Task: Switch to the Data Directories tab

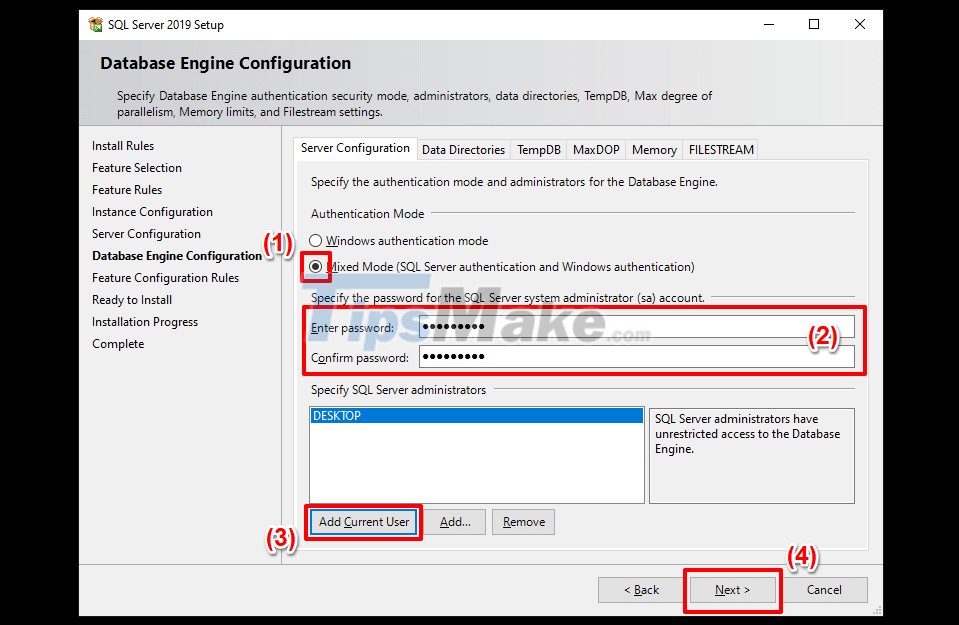Action: (x=463, y=149)
